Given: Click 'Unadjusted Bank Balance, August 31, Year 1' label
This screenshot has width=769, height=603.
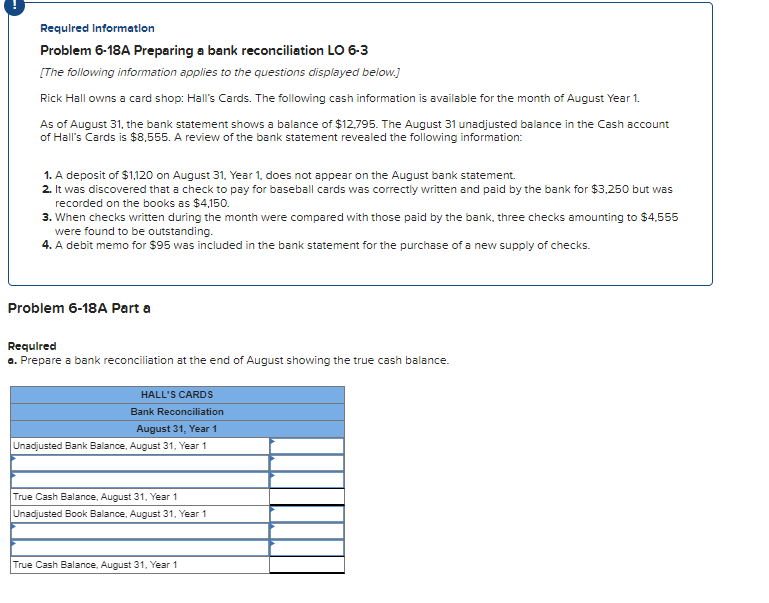Looking at the screenshot, I should click(110, 446).
